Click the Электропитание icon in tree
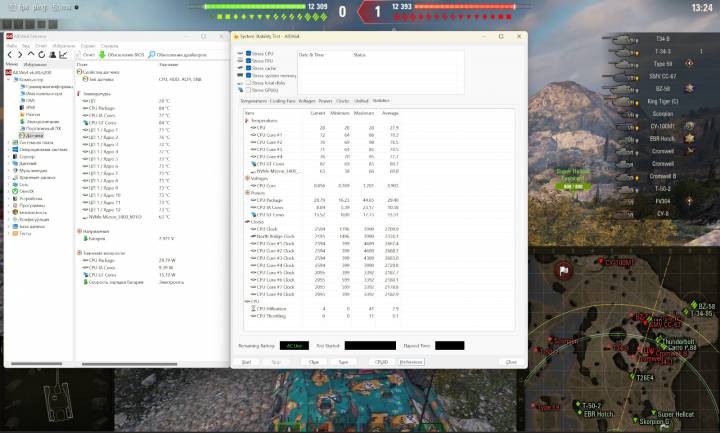 [22, 122]
